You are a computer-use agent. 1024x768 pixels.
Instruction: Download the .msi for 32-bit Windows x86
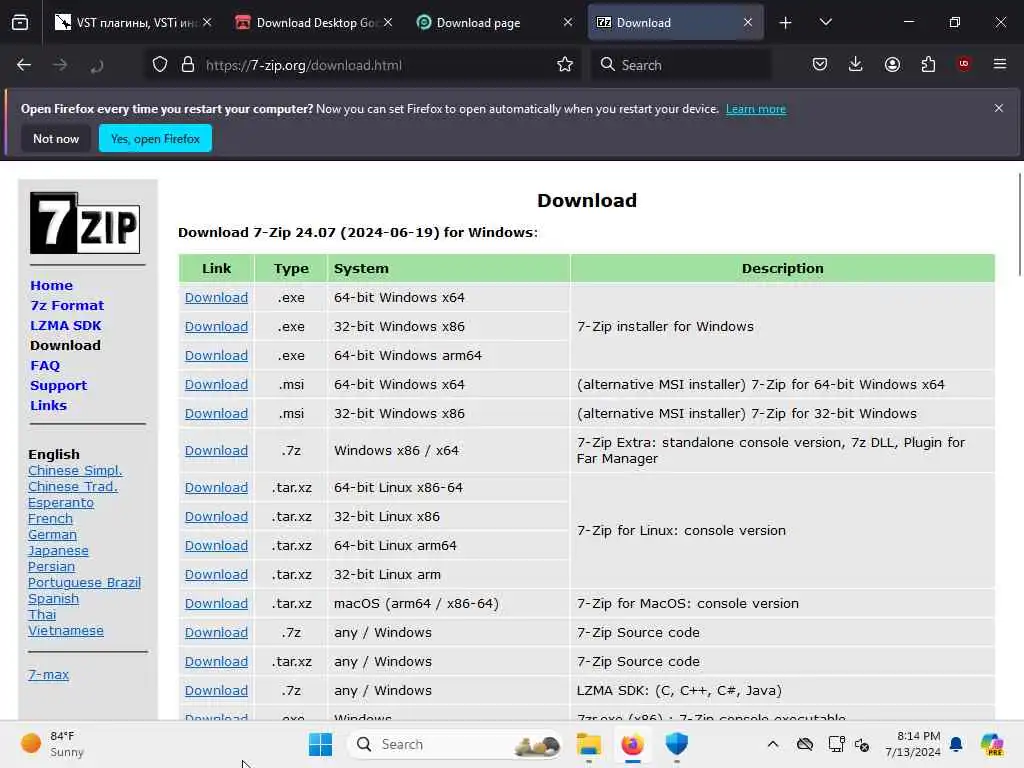tap(216, 414)
